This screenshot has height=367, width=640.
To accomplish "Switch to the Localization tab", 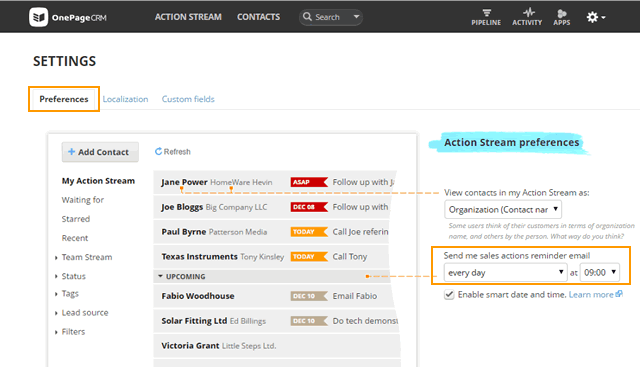I will [125, 99].
